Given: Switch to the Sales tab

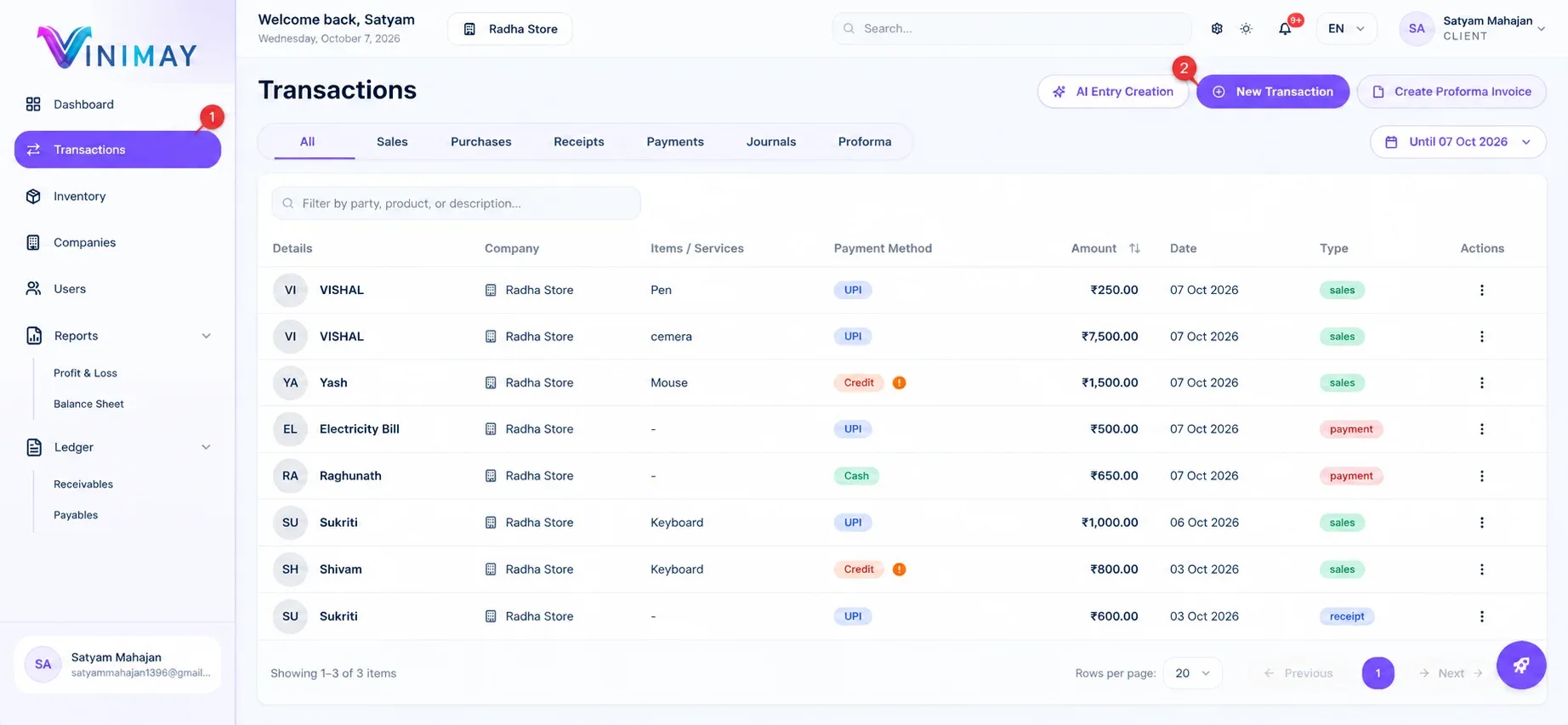Looking at the screenshot, I should tap(392, 142).
